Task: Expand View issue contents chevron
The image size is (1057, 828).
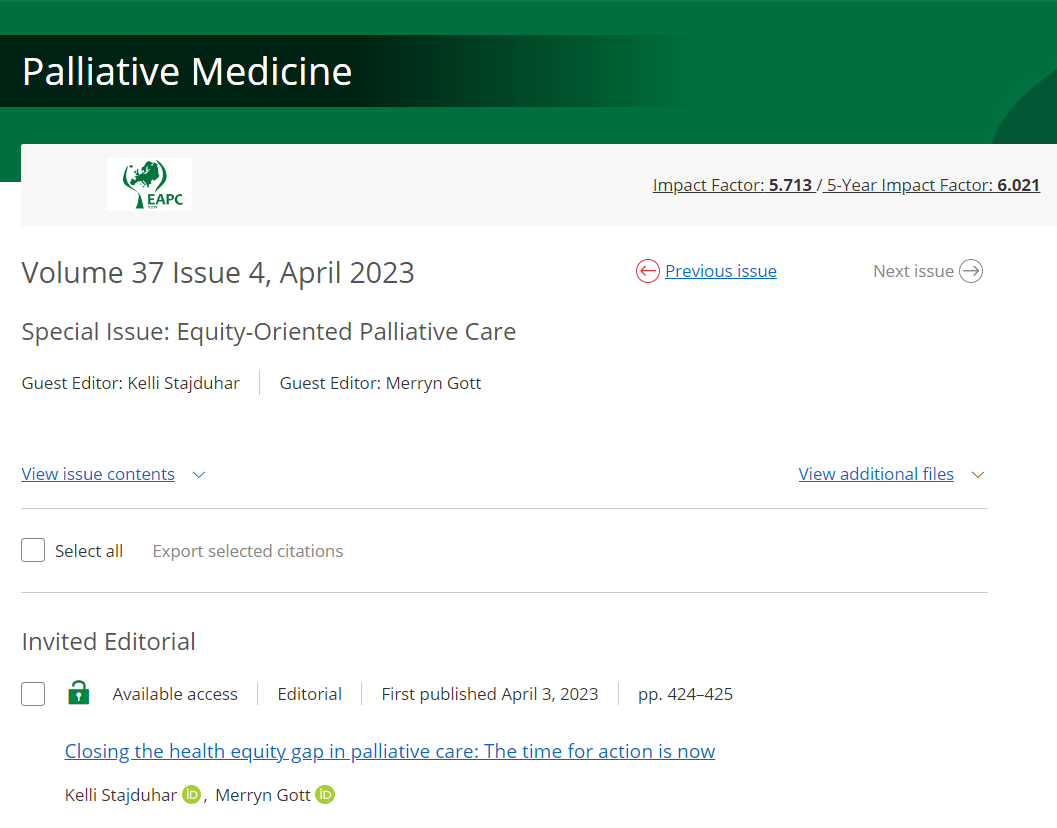Action: (x=199, y=475)
